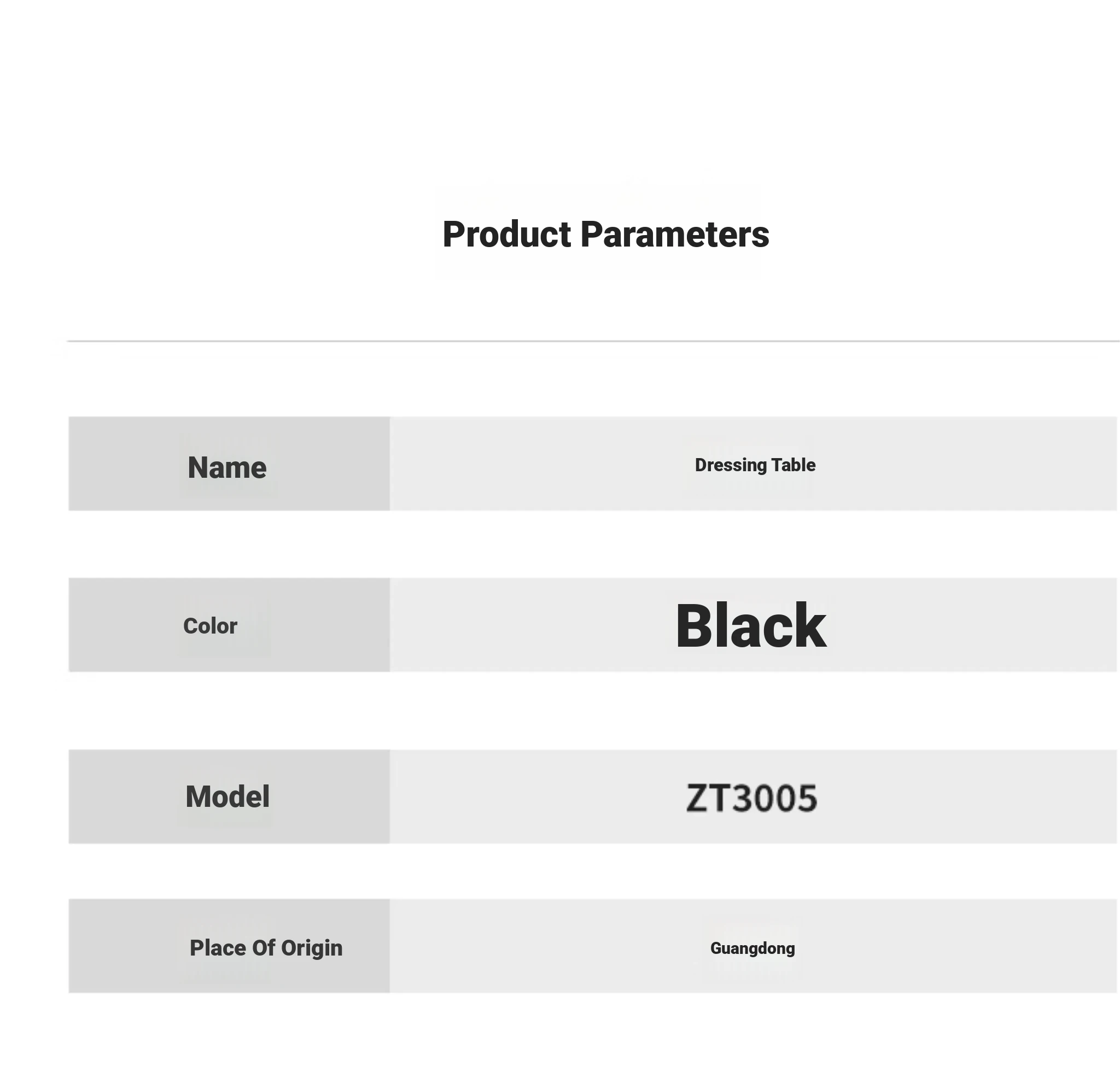This screenshot has height=1078, width=1120.
Task: Click the Product Parameters heading
Action: point(606,235)
